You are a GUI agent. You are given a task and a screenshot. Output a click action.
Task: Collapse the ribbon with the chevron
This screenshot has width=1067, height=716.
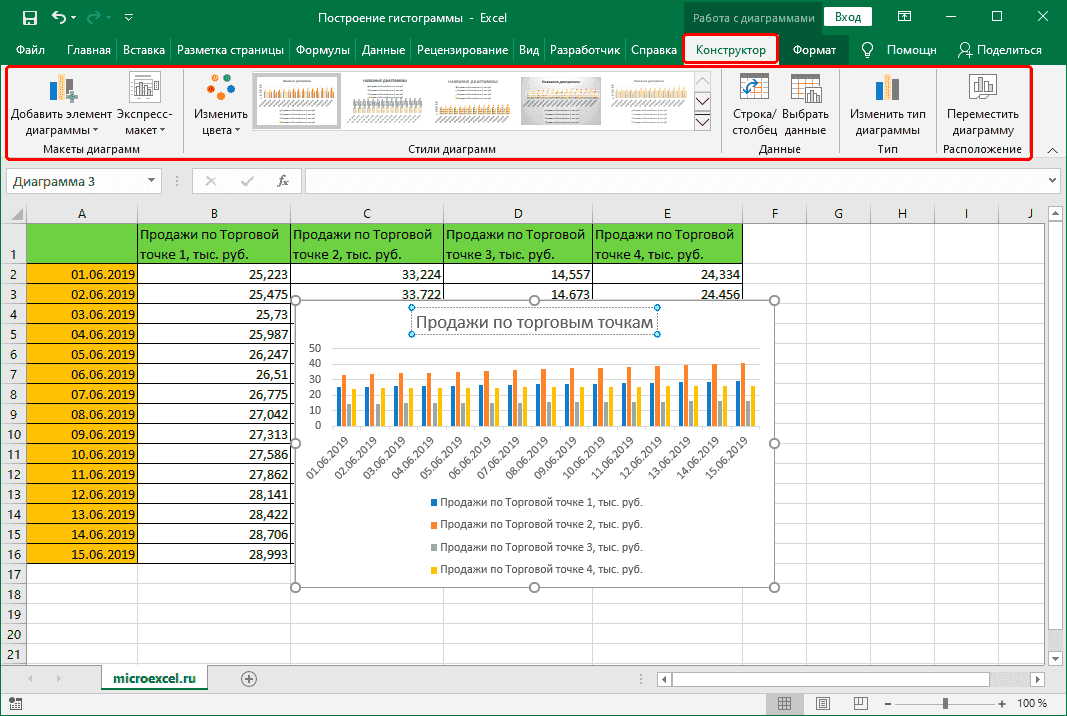coord(1052,150)
